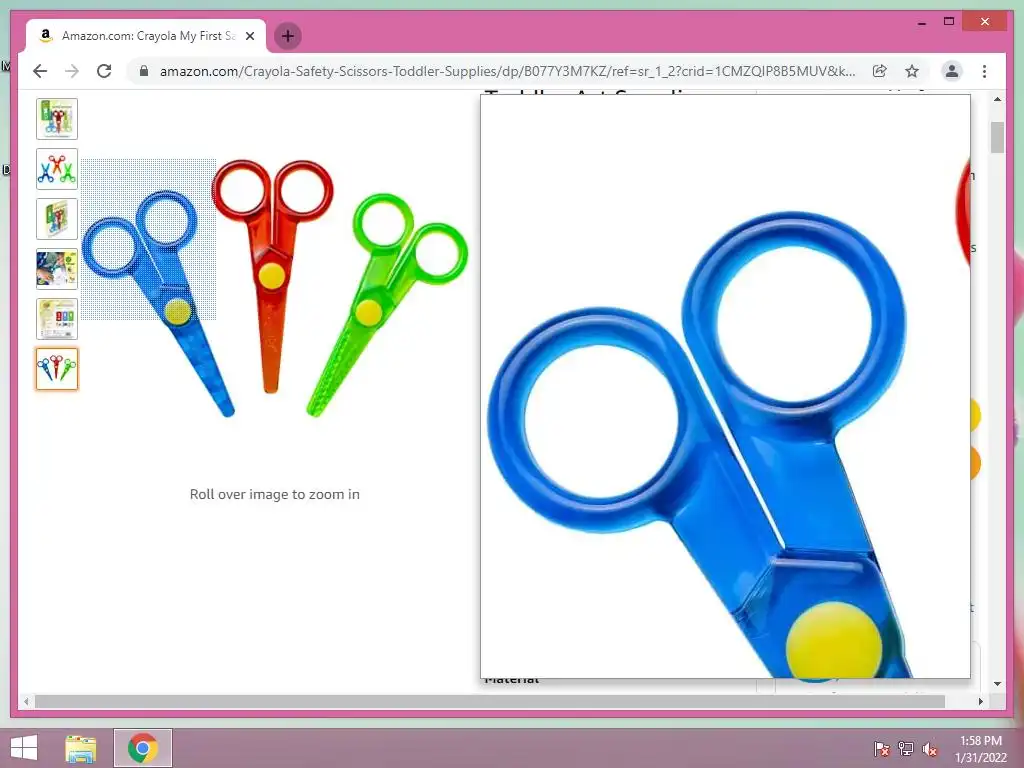
Task: Click the scroll right arrow
Action: 980,701
